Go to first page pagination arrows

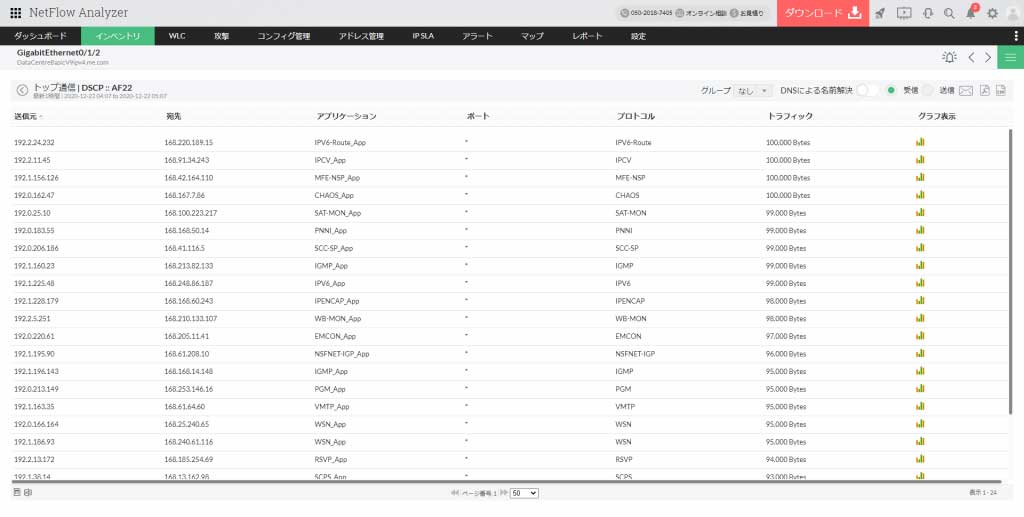click(x=455, y=493)
